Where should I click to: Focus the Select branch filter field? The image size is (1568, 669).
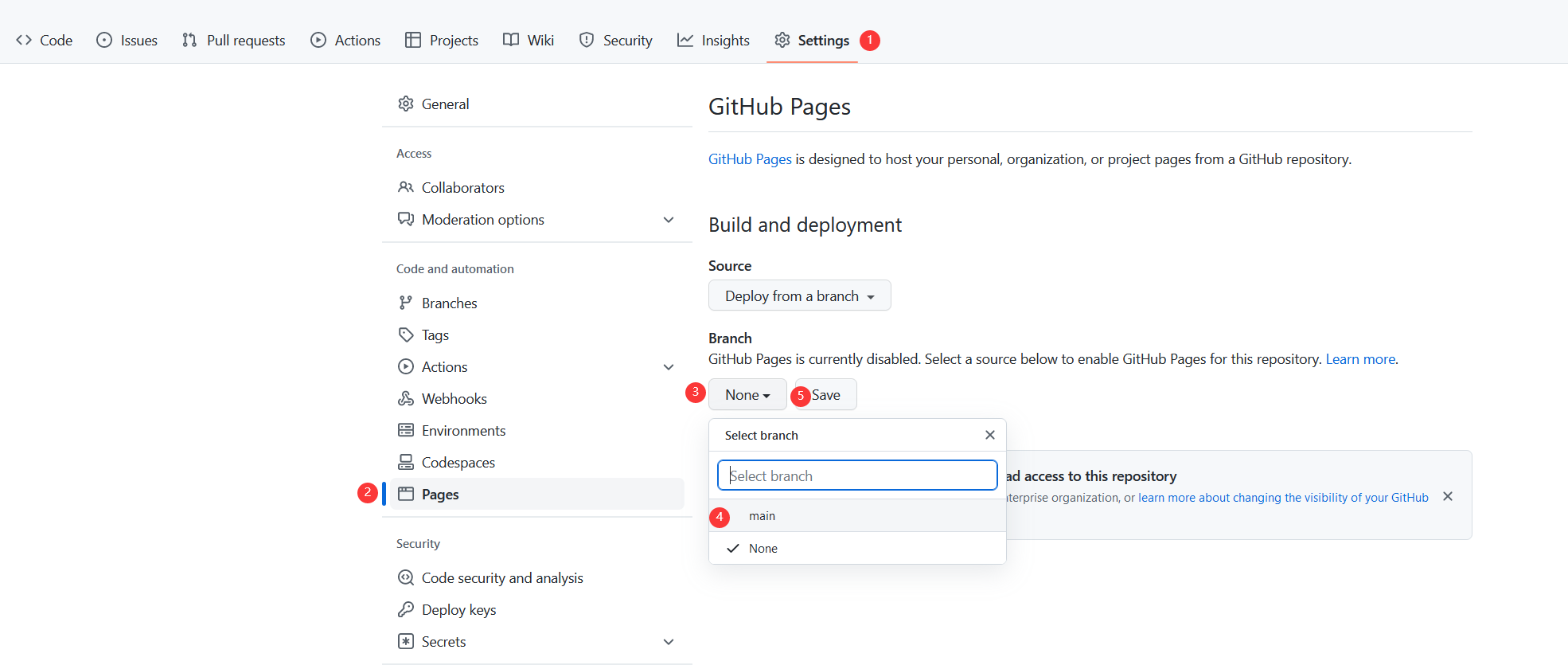tap(857, 475)
